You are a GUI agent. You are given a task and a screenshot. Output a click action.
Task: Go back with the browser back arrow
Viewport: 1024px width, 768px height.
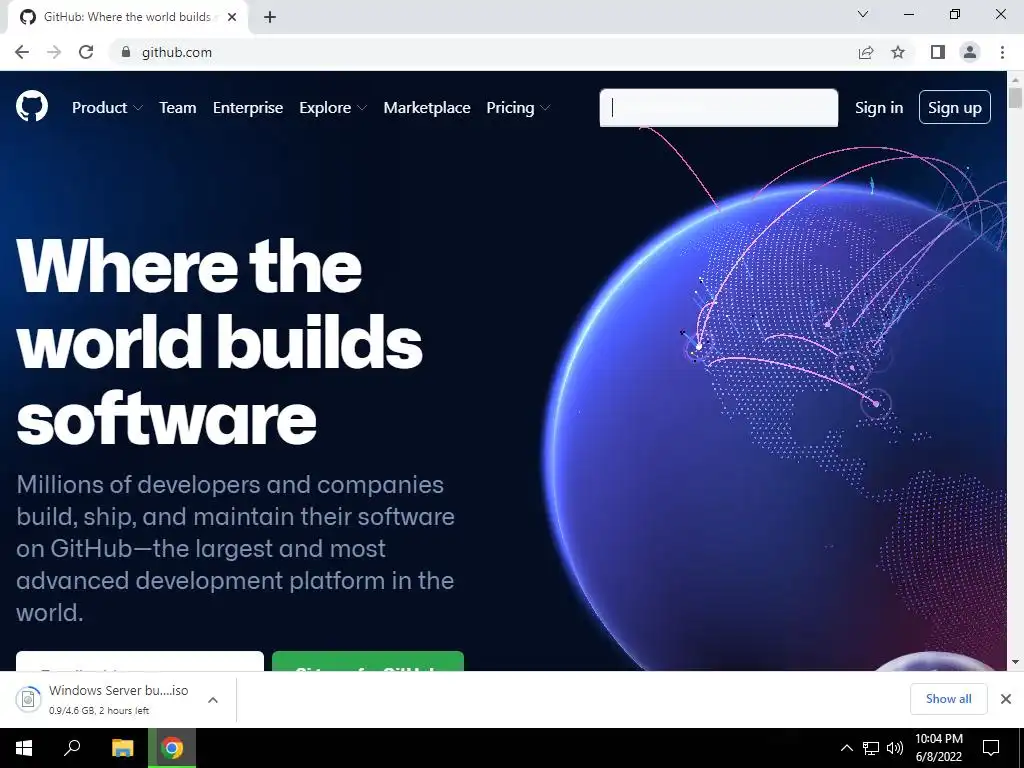[22, 52]
